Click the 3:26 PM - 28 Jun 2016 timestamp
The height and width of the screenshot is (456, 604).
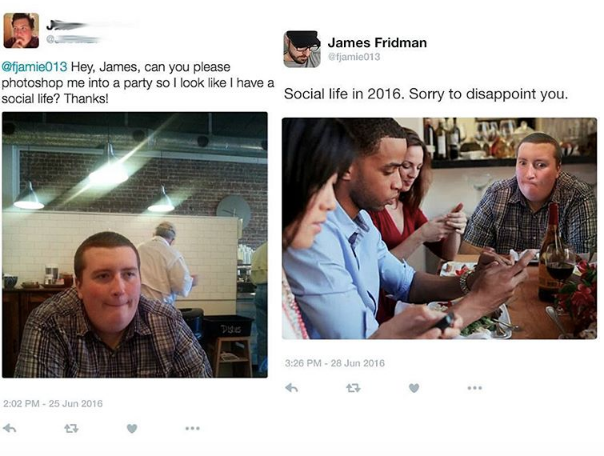click(x=335, y=363)
